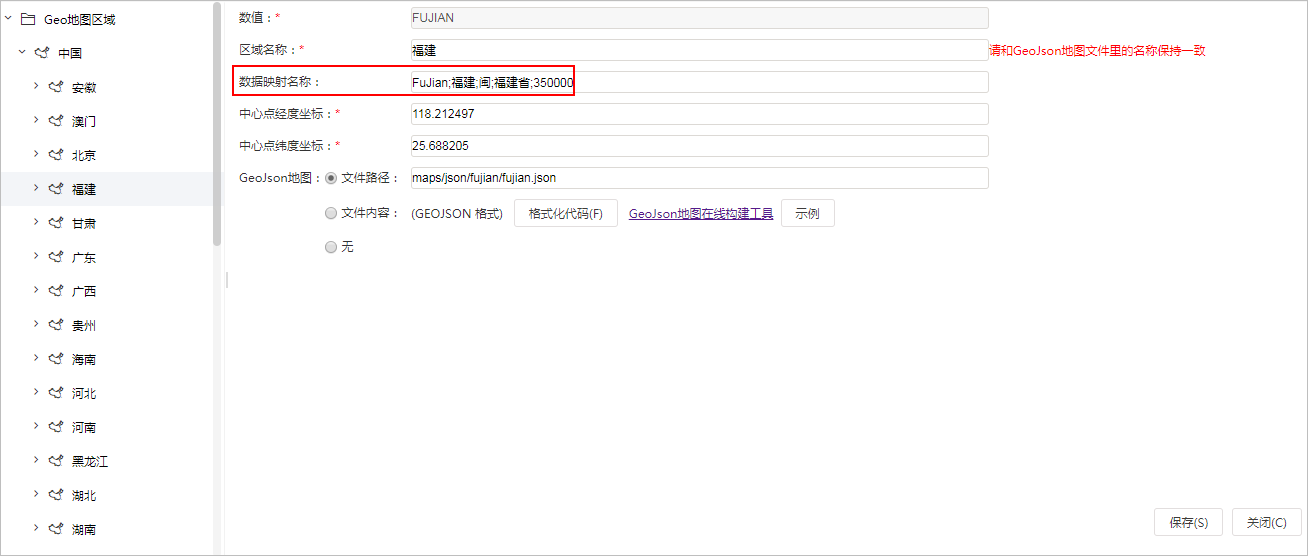Expand the 贵州 tree node
Image resolution: width=1308 pixels, height=556 pixels.
[36, 324]
